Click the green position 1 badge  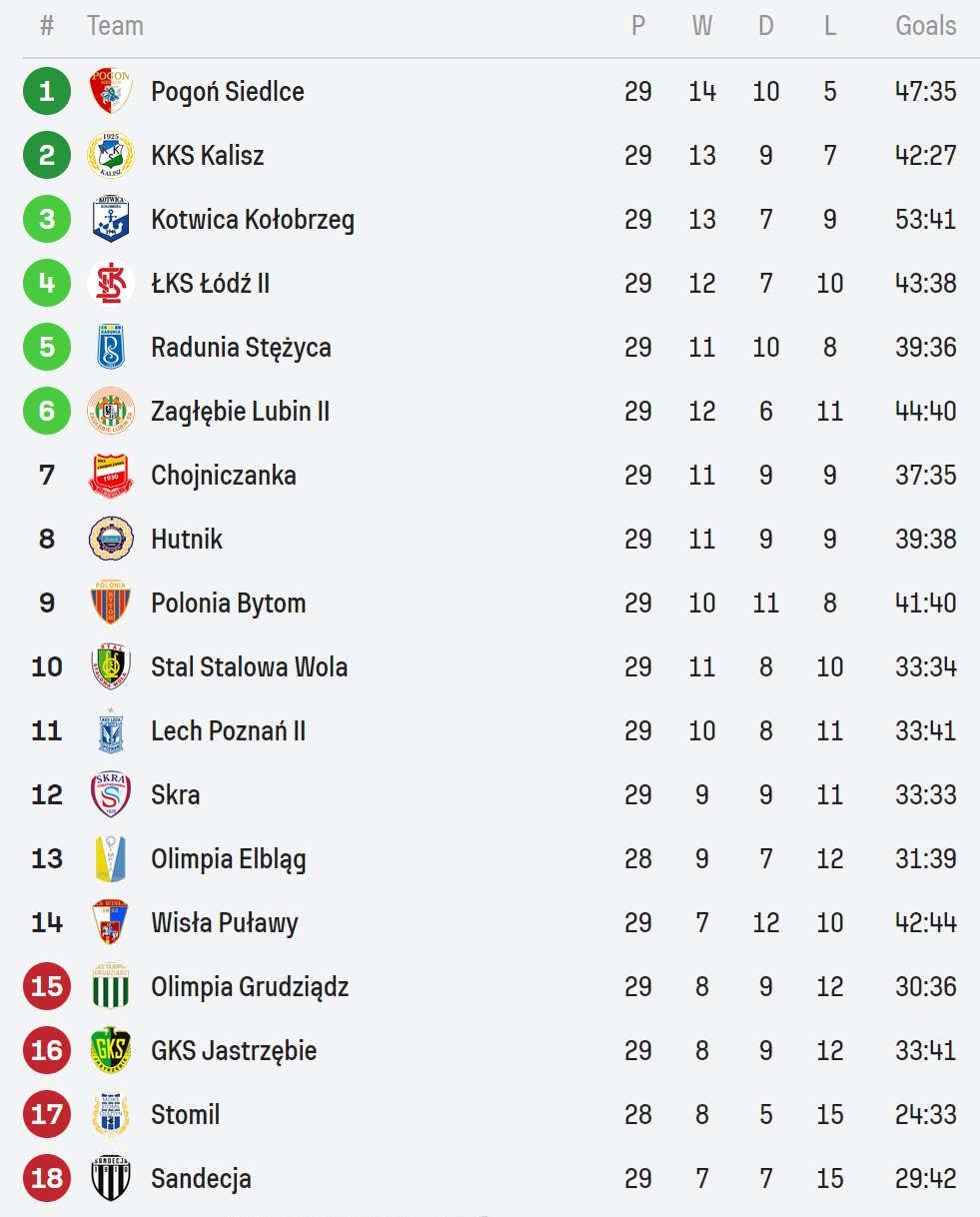(x=47, y=91)
